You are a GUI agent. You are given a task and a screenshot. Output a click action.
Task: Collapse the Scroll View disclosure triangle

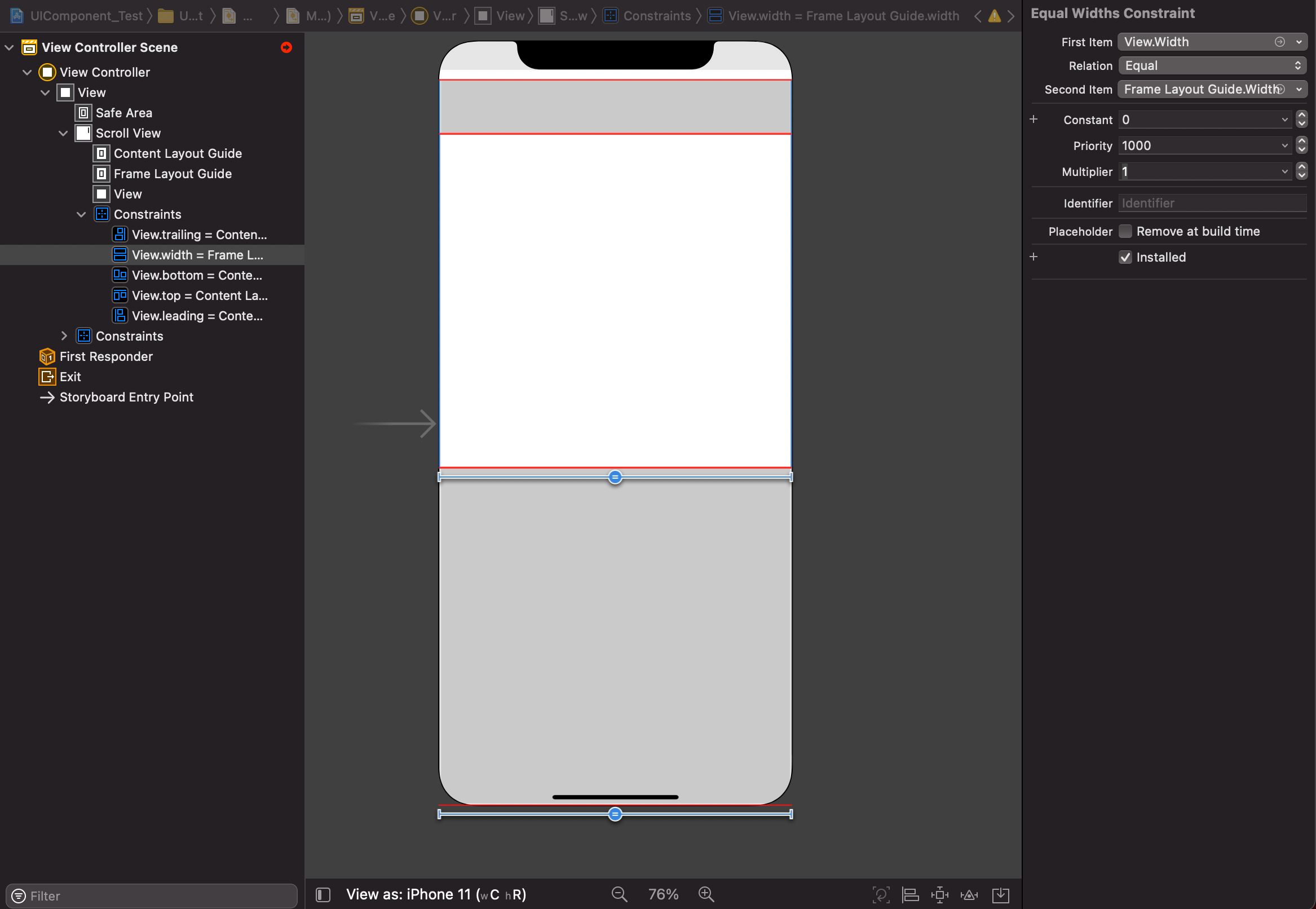pyautogui.click(x=63, y=133)
